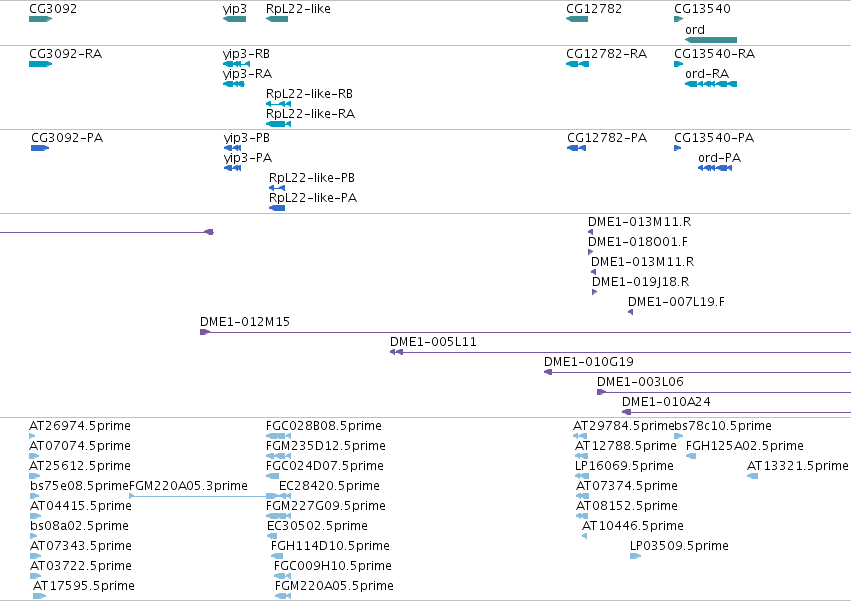Open the DME1-010G19 BAC clone

pyautogui.click(x=697, y=373)
